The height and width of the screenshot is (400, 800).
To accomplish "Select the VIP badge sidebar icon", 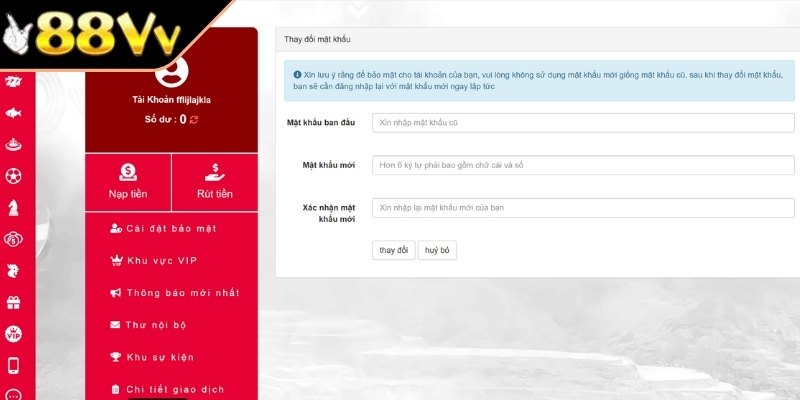I will coord(13,334).
